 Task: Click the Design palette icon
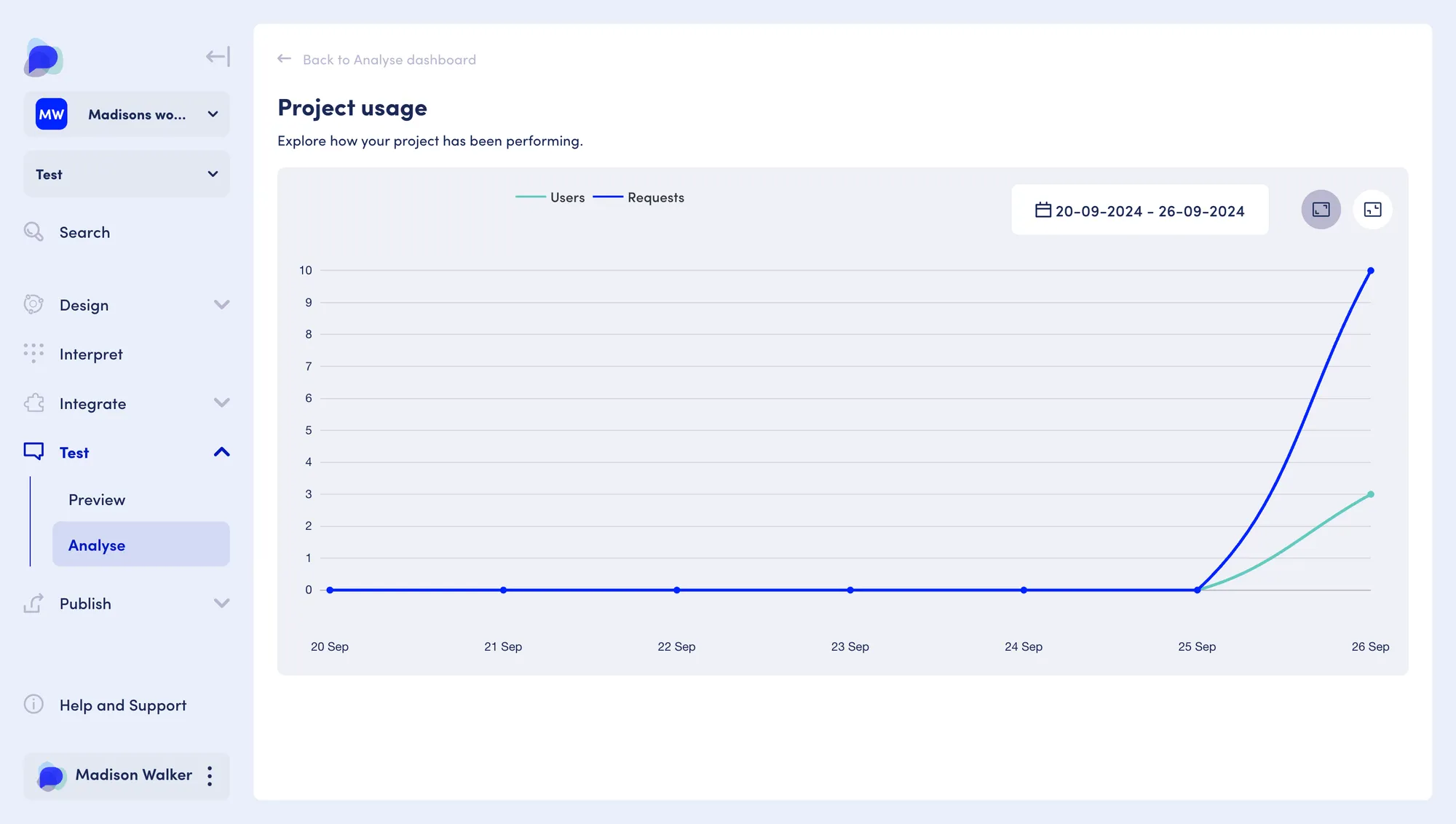(x=33, y=304)
